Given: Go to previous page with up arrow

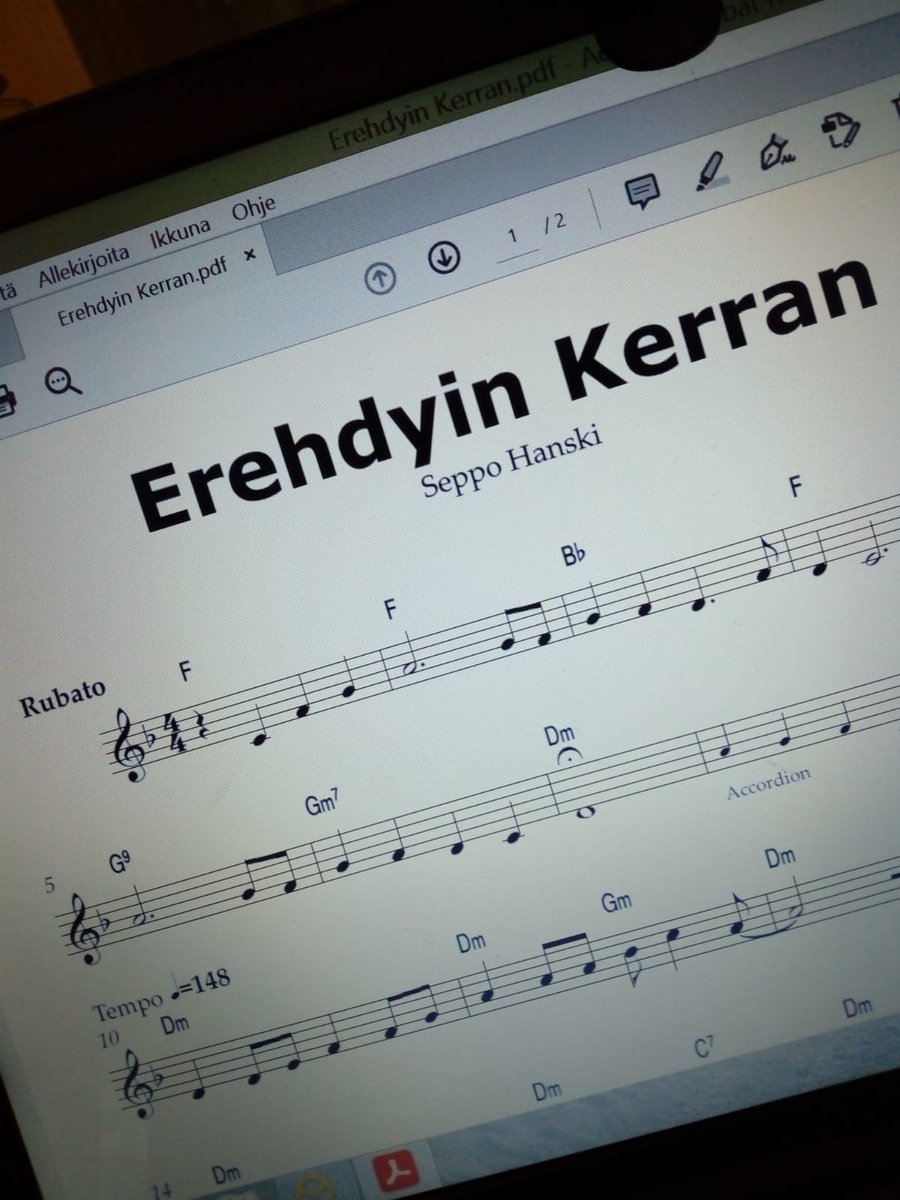Looking at the screenshot, I should (380, 279).
